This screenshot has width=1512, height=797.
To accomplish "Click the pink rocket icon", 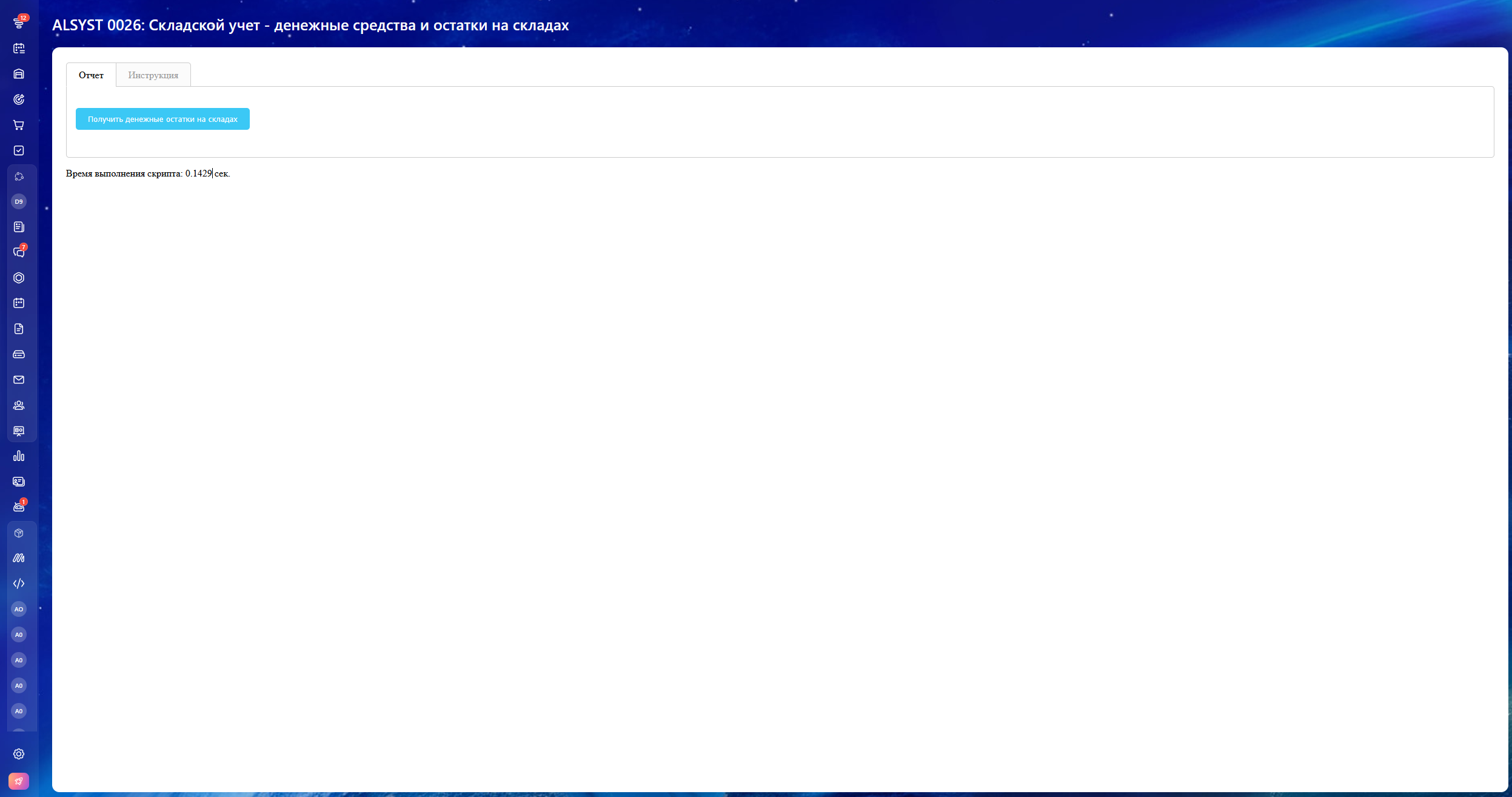I will pyautogui.click(x=19, y=781).
